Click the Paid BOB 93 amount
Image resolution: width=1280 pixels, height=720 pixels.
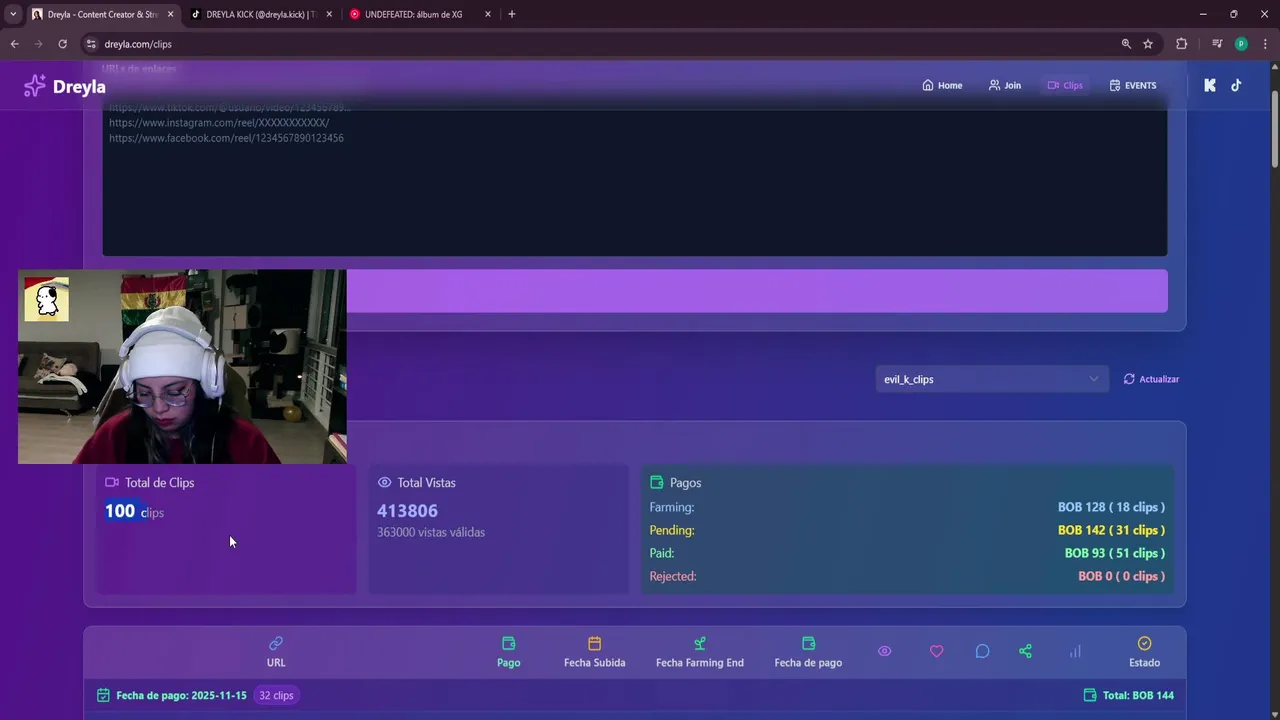[1114, 553]
